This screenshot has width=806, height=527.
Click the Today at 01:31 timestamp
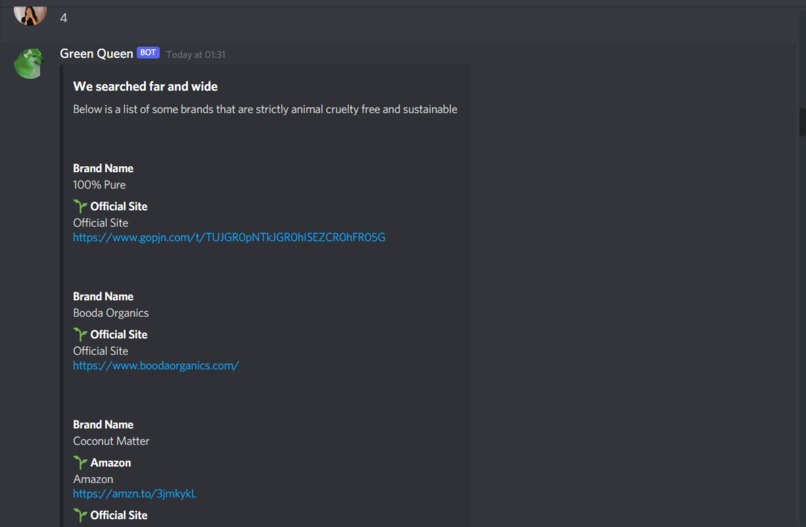point(195,54)
